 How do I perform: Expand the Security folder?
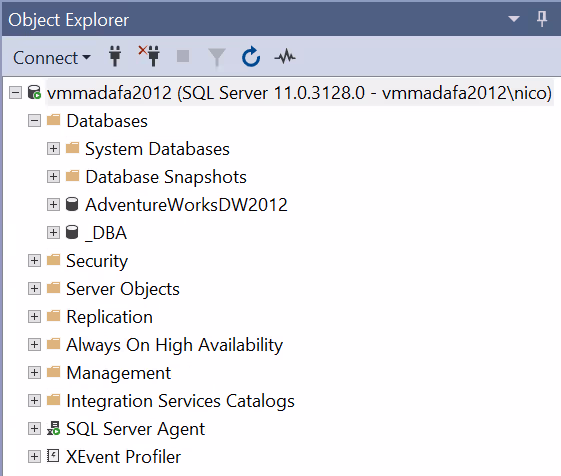pos(34,261)
